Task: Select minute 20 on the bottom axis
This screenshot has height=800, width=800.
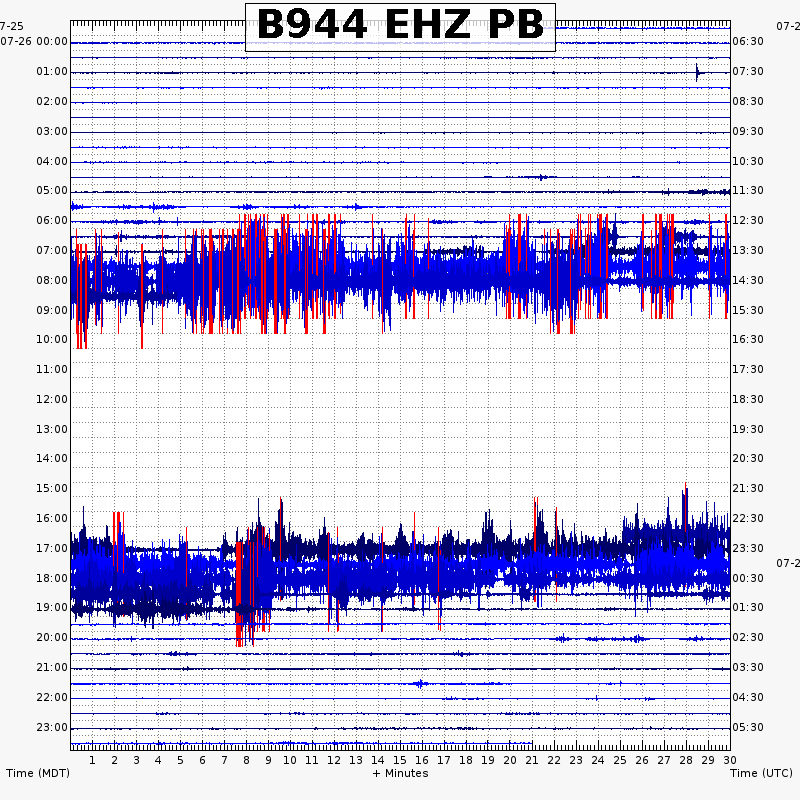Action: coord(510,760)
